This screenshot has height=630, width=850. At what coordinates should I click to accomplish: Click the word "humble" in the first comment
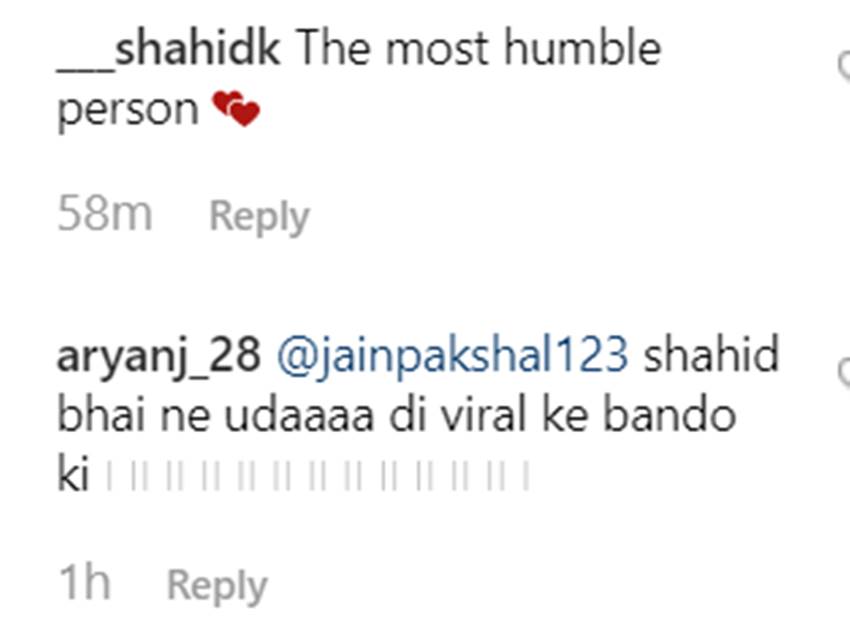tap(583, 48)
